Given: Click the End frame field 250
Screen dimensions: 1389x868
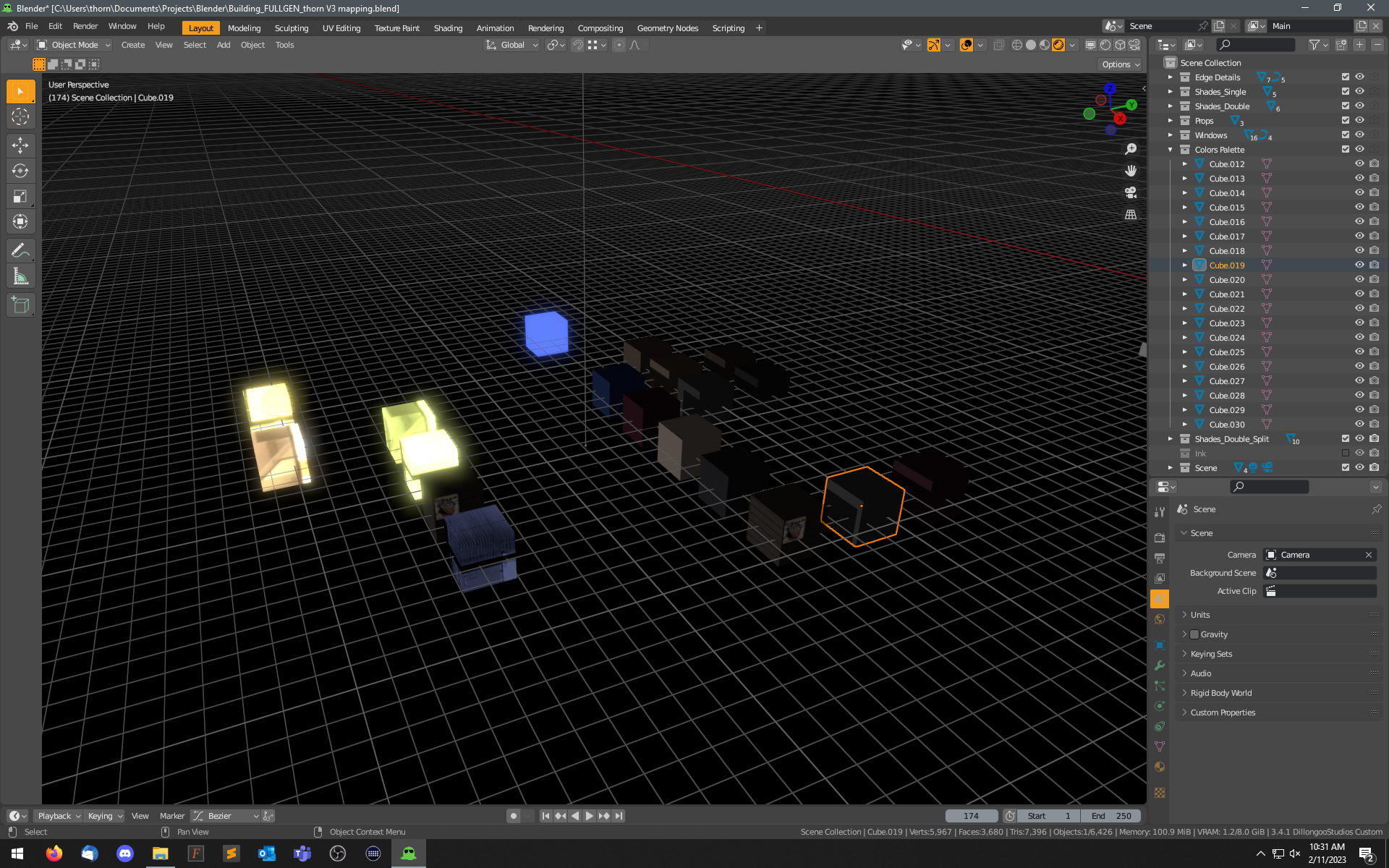Looking at the screenshot, I should pos(1111,816).
